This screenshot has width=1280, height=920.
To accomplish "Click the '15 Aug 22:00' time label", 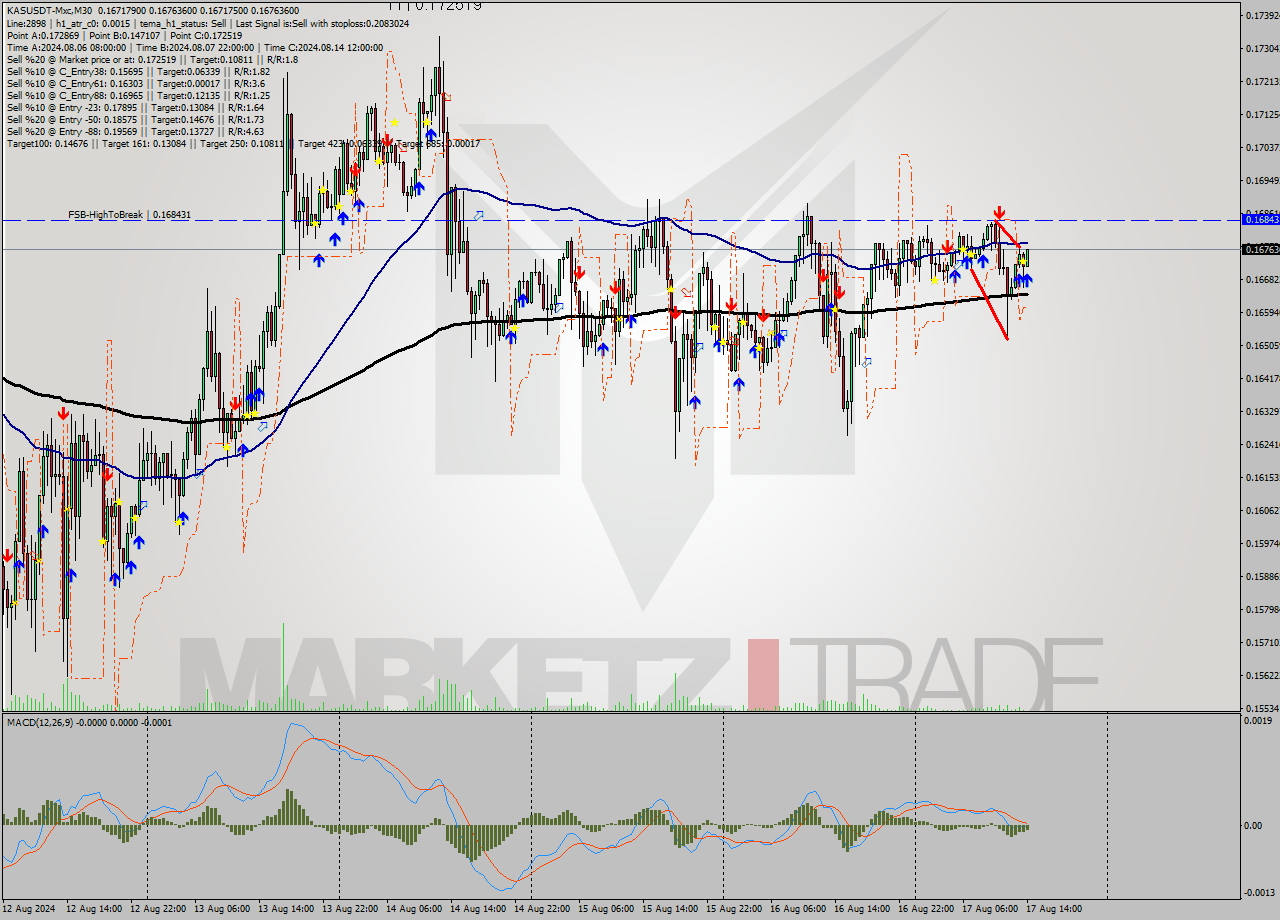I will [x=734, y=909].
